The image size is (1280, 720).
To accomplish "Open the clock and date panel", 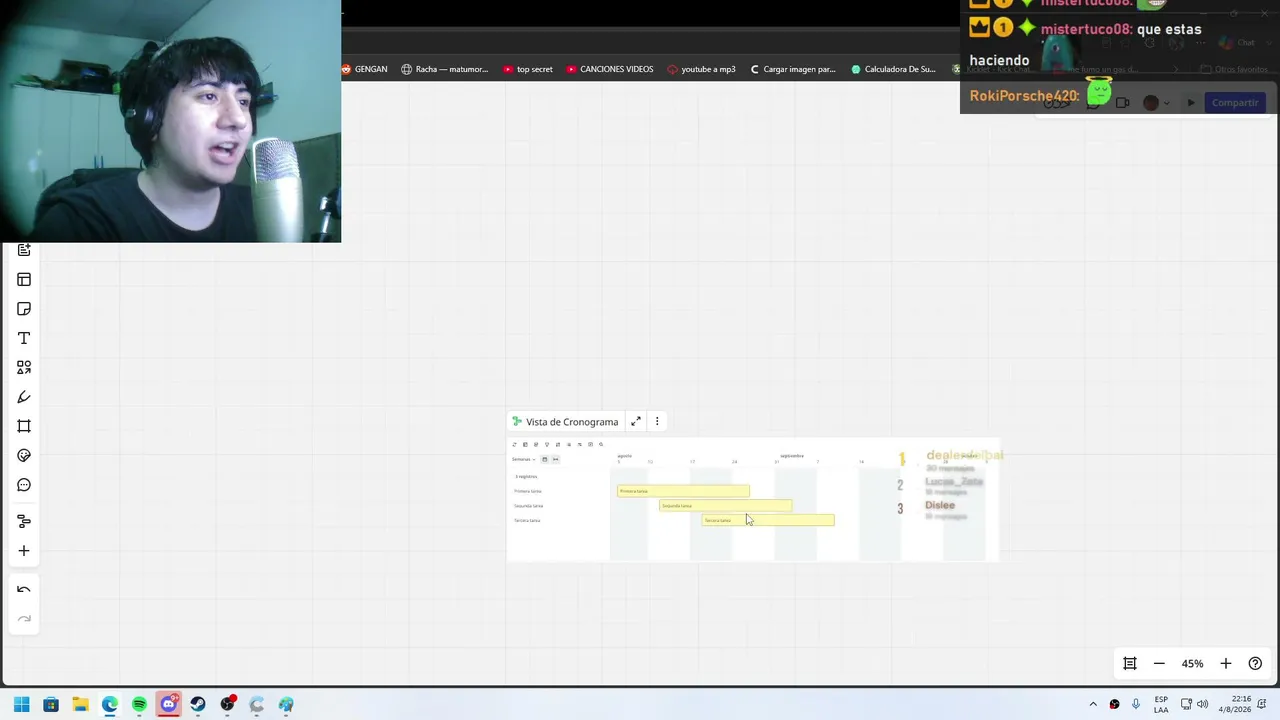I will point(1235,705).
